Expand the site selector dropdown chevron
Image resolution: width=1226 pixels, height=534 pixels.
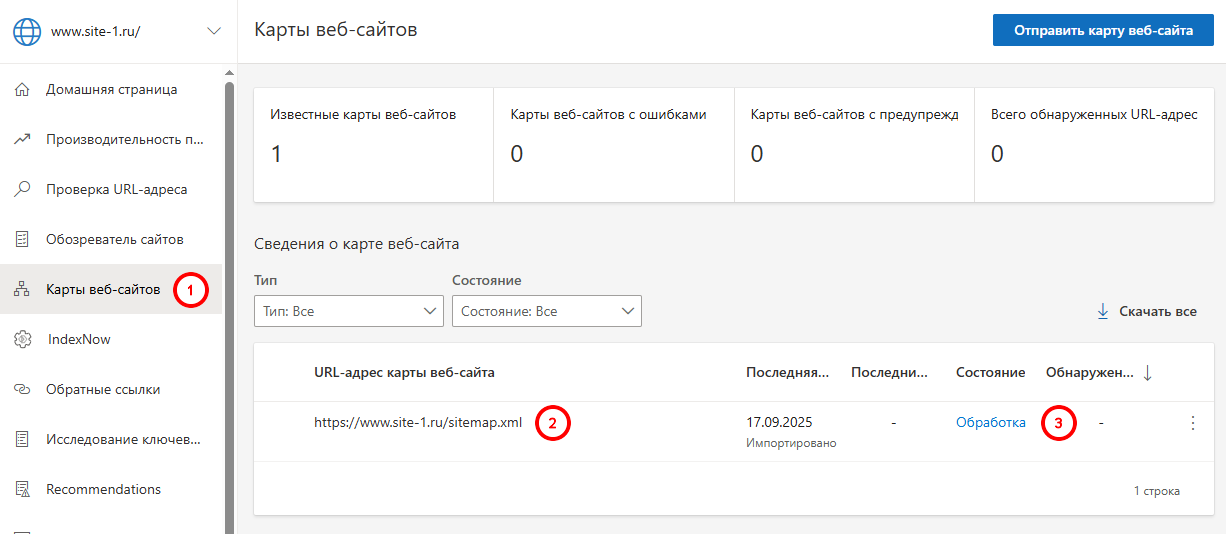[214, 31]
